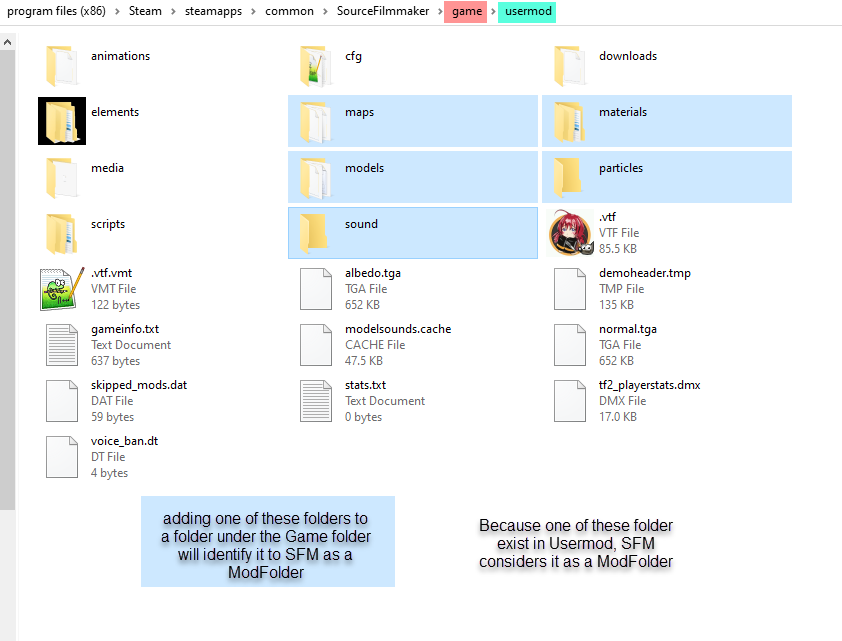Click the scrollbar up arrow
This screenshot has width=842, height=641.
click(x=8, y=42)
